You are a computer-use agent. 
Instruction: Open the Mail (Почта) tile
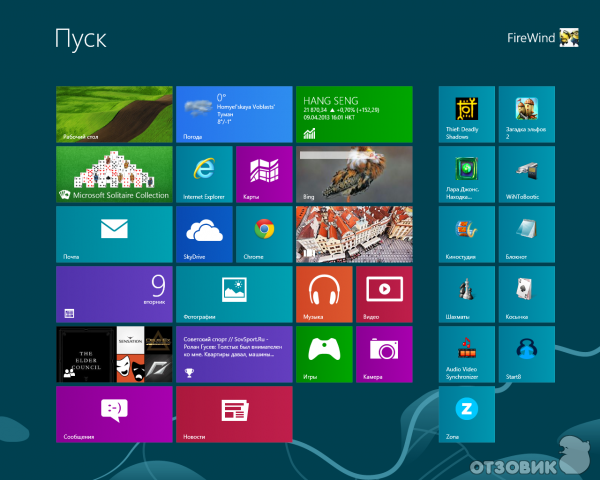pyautogui.click(x=114, y=234)
